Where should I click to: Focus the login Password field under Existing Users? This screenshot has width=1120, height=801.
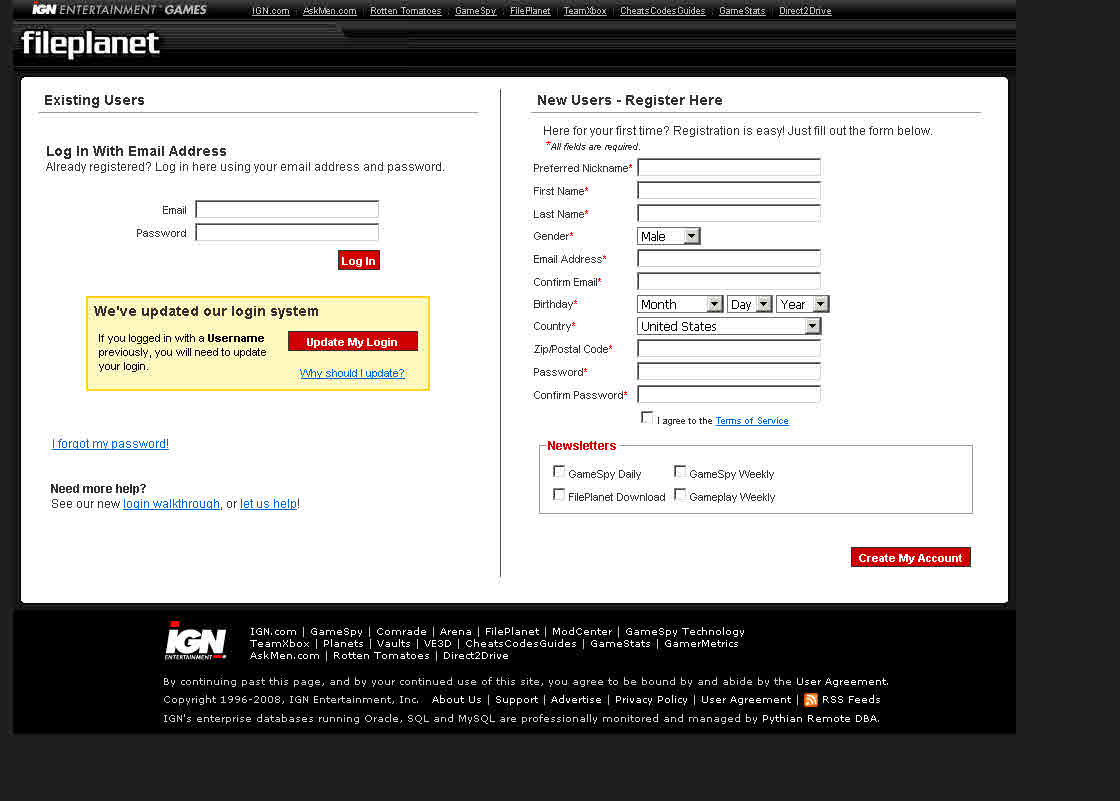pyautogui.click(x=287, y=232)
